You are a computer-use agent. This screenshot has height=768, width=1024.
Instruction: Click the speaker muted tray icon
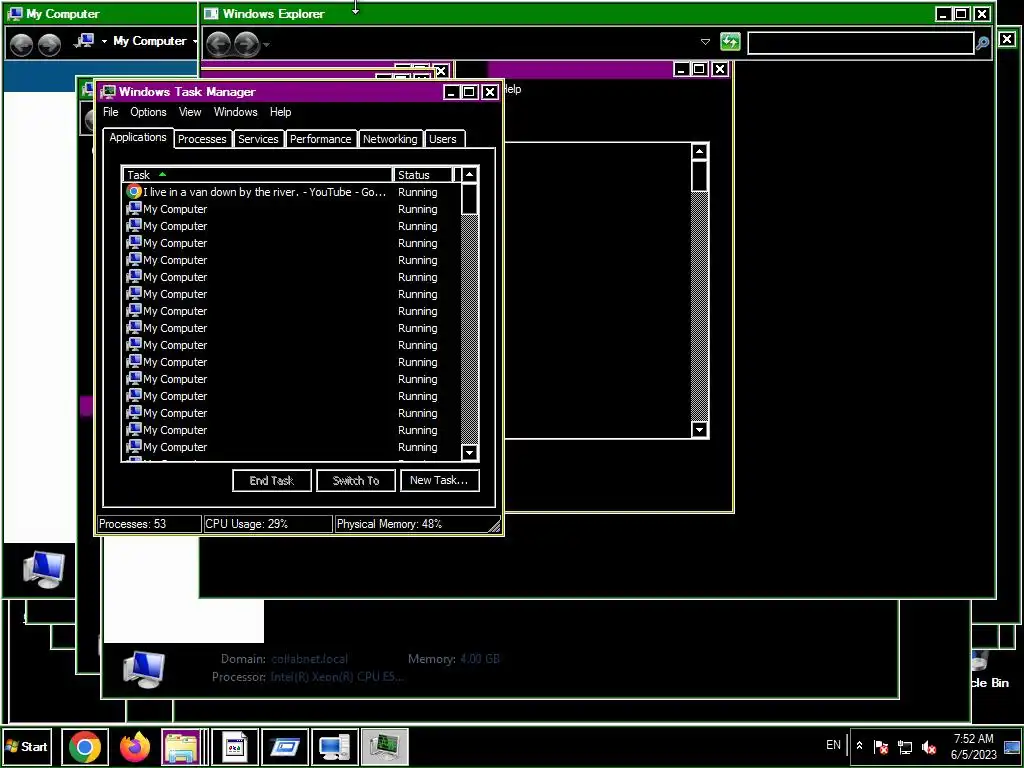928,746
